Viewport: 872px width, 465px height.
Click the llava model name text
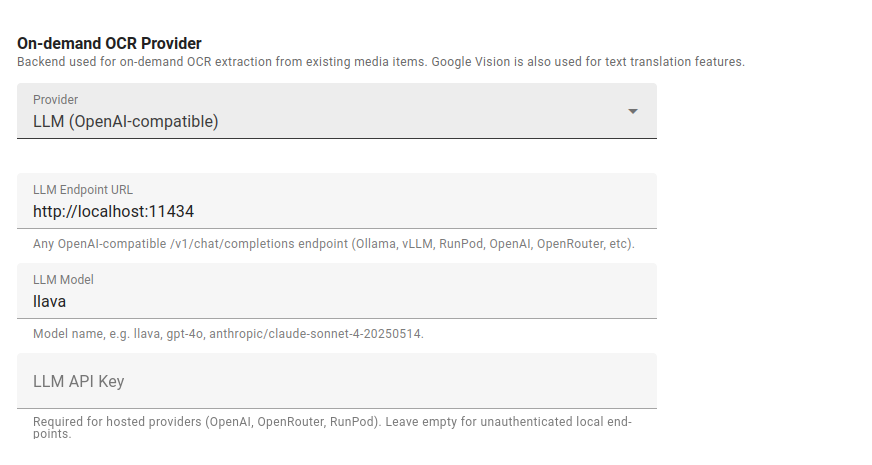50,302
